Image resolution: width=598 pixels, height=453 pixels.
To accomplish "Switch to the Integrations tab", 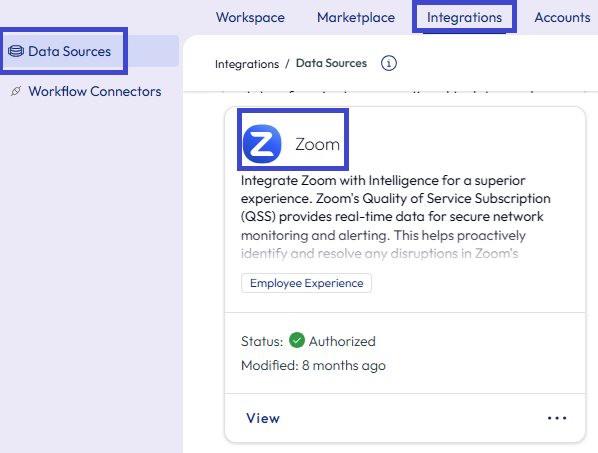I will (464, 18).
